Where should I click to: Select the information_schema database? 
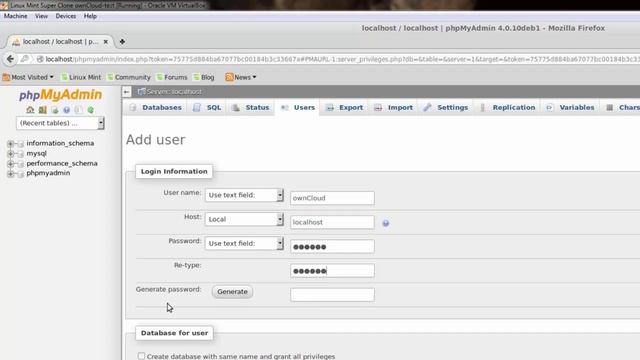pyautogui.click(x=60, y=143)
